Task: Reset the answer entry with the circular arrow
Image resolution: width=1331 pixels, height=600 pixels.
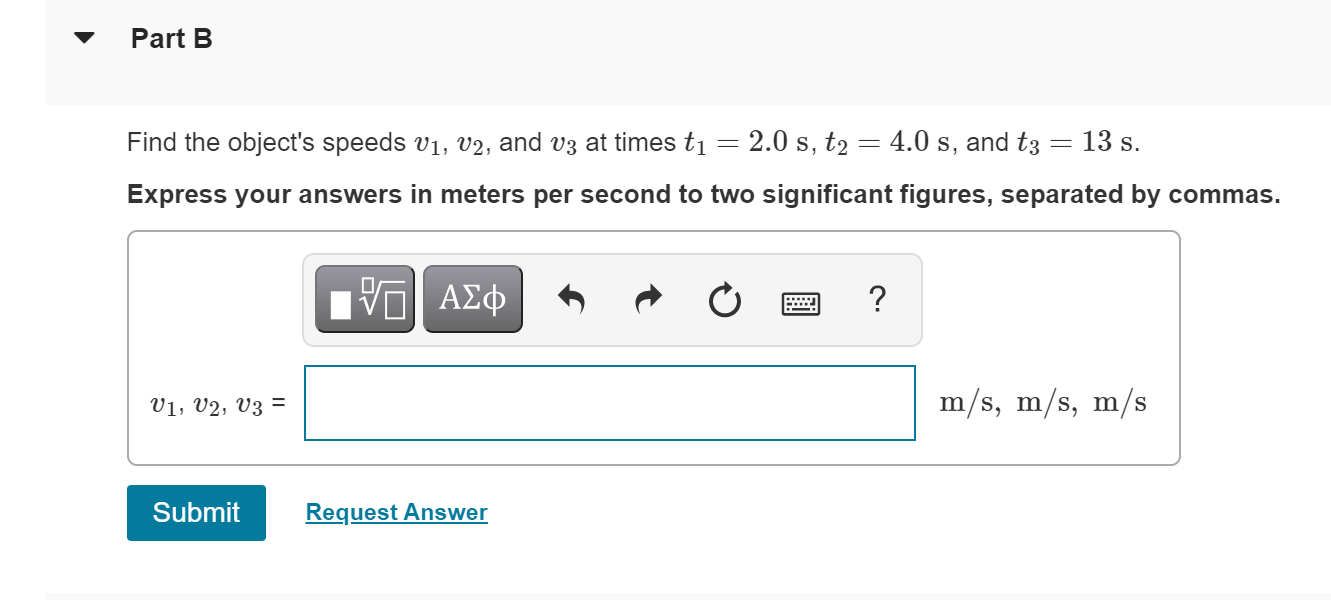Action: click(x=723, y=298)
